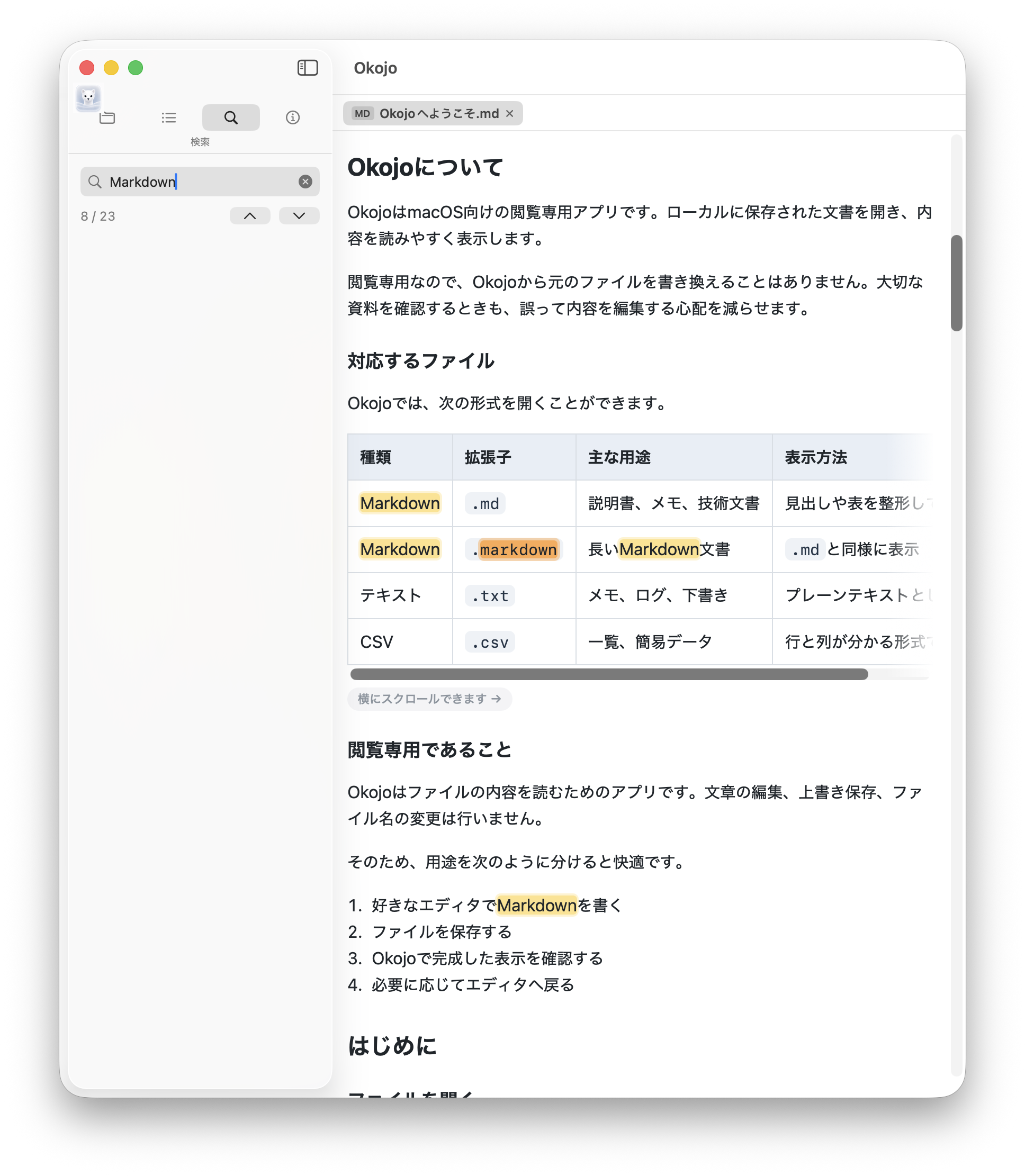
Task: Click the Okojoについて heading
Action: 425,168
